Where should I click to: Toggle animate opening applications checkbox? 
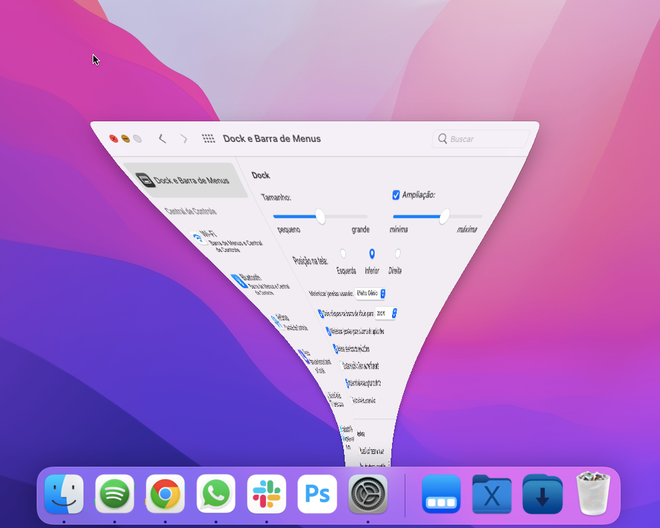tap(335, 349)
